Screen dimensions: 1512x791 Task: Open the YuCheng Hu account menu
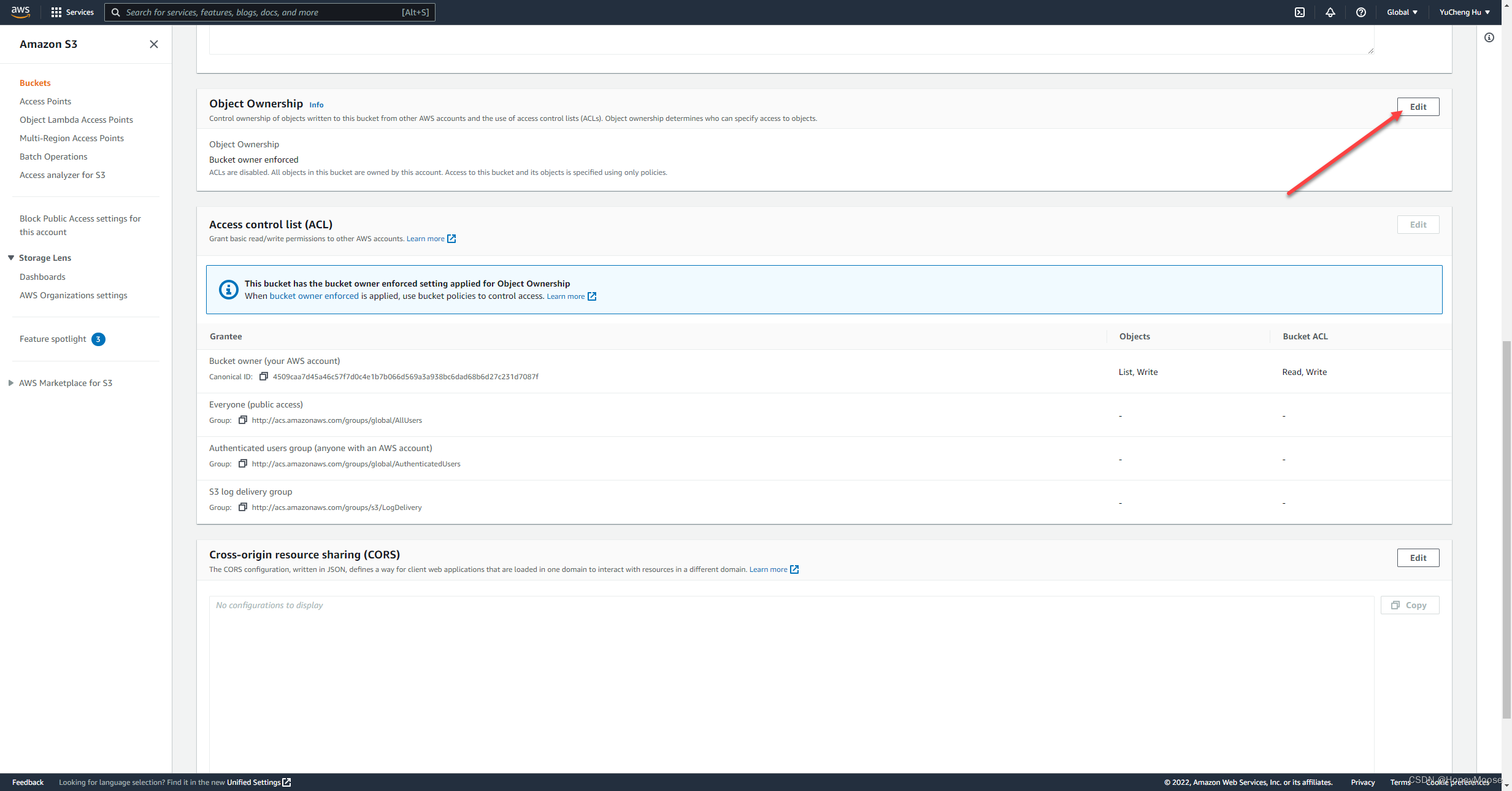pyautogui.click(x=1464, y=12)
